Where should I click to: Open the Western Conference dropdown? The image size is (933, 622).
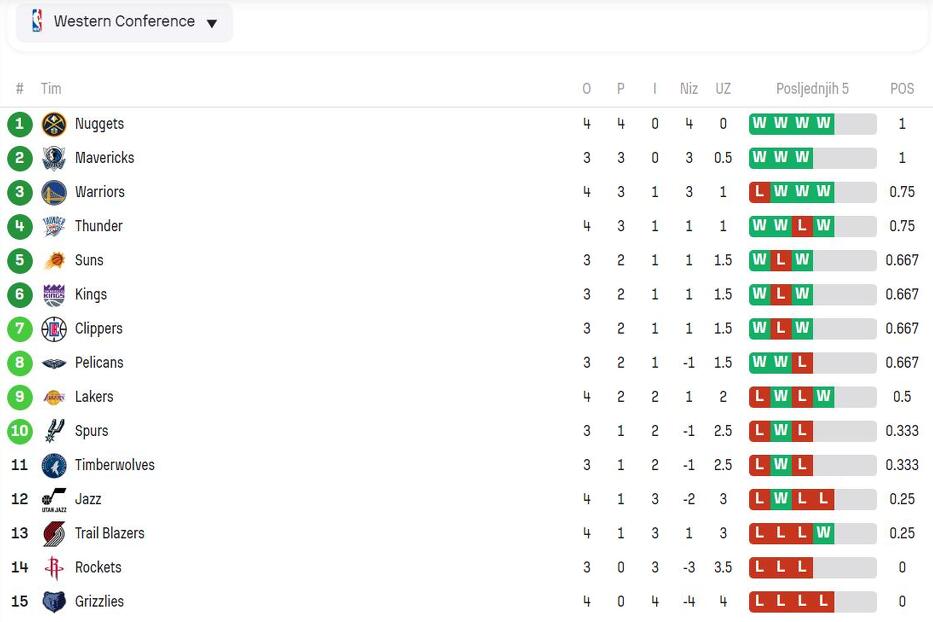(124, 22)
